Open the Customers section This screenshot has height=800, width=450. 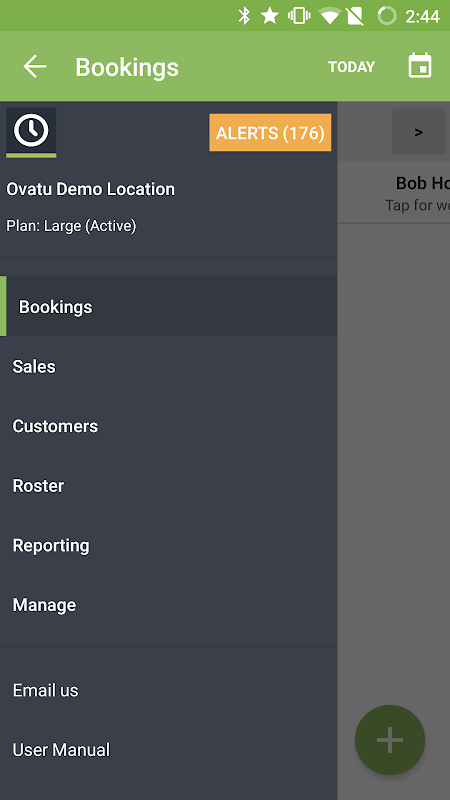pyautogui.click(x=168, y=426)
